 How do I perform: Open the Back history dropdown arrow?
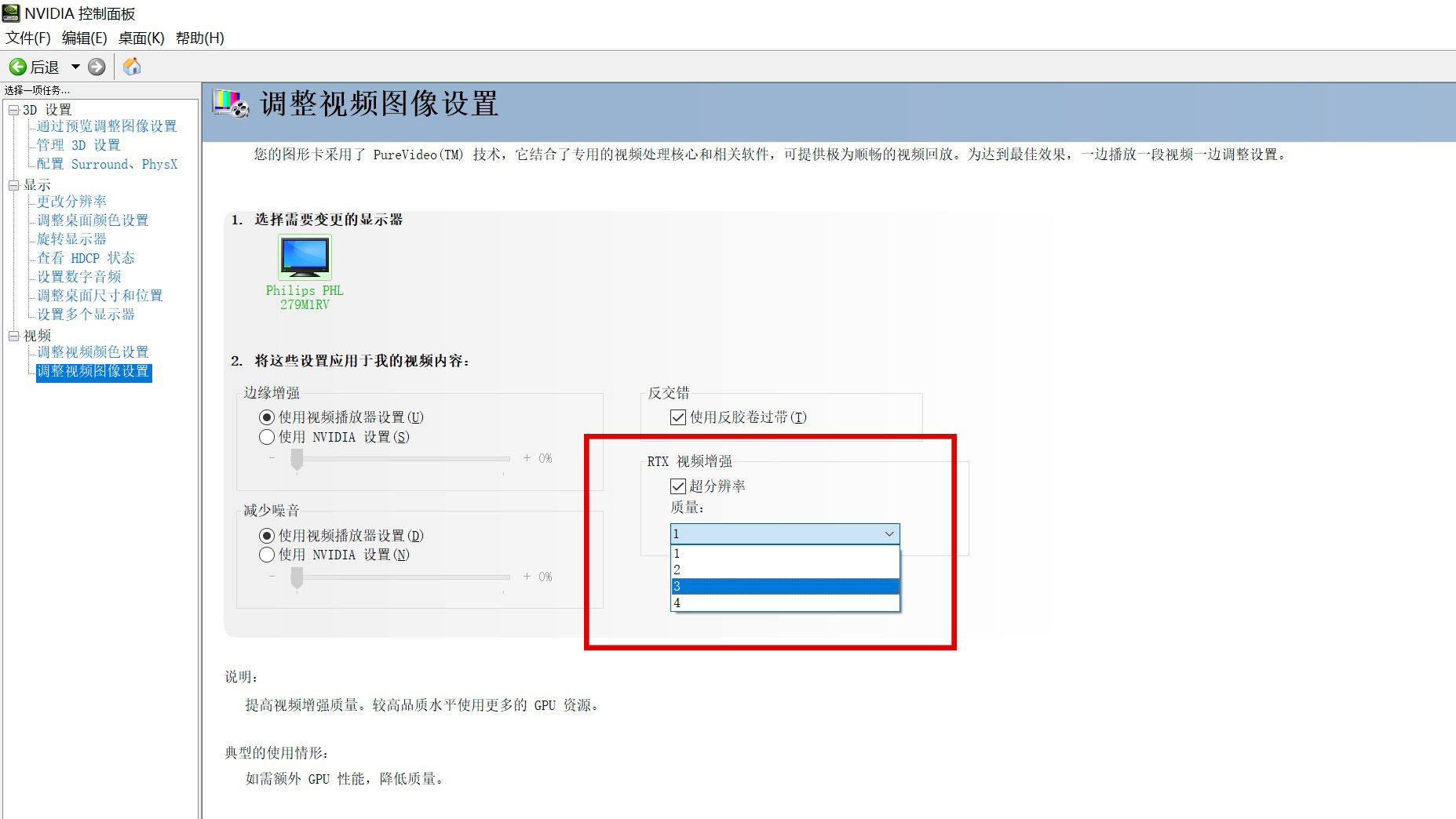[x=75, y=67]
